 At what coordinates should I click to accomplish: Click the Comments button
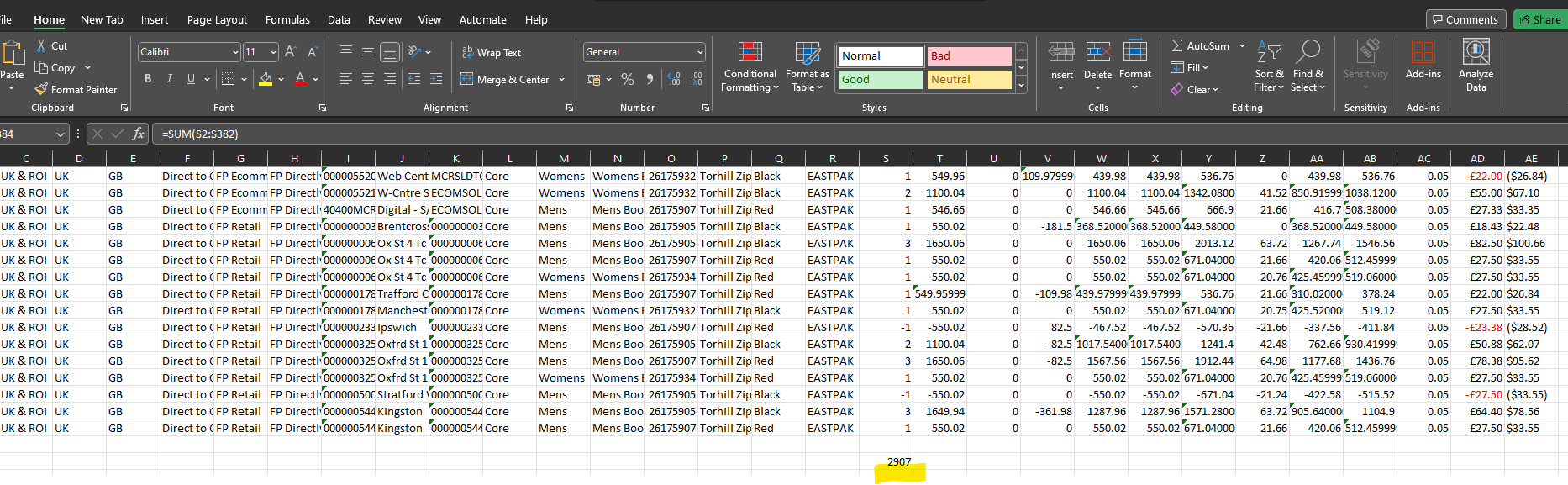click(1466, 19)
